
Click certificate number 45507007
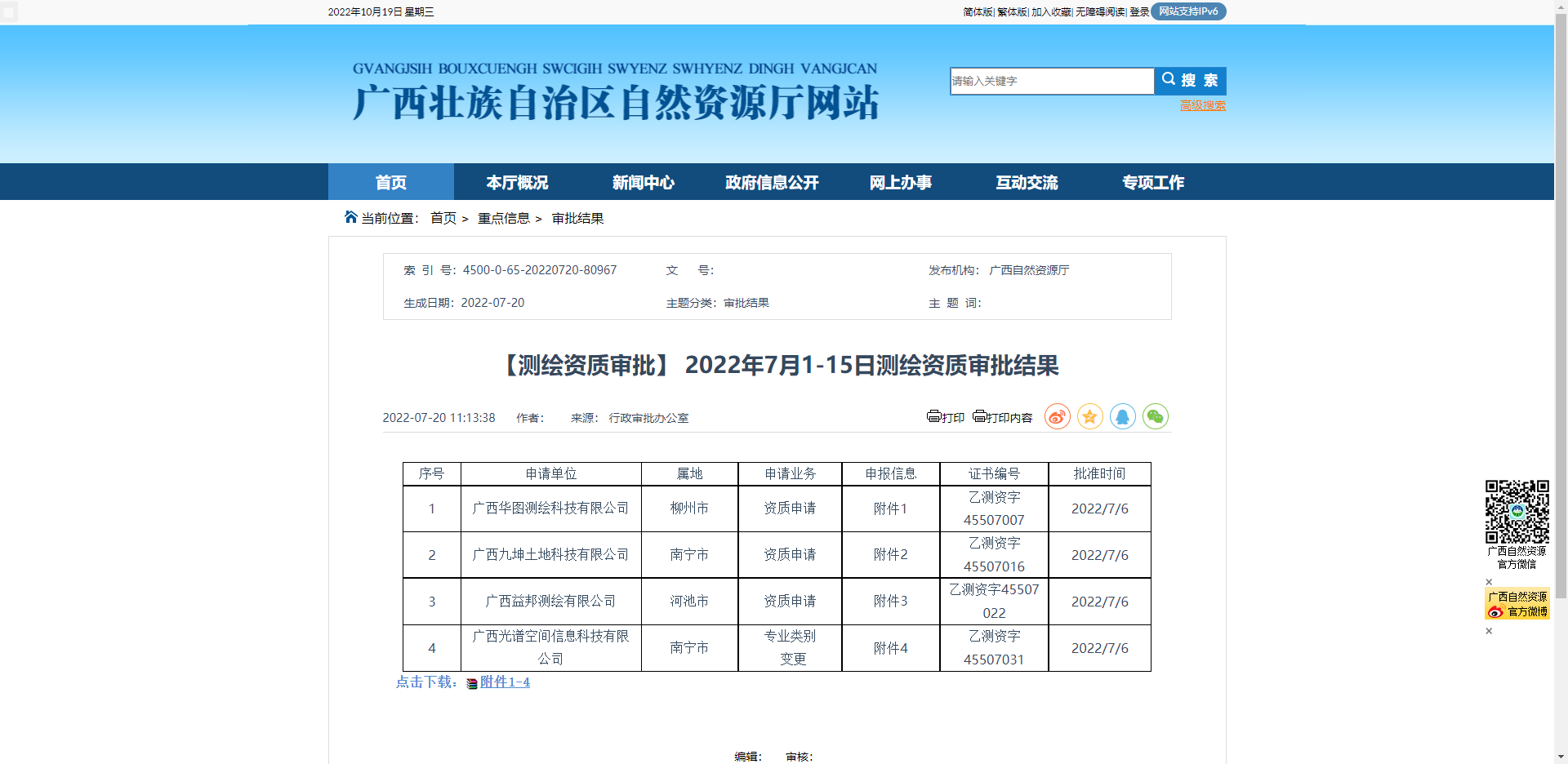click(x=994, y=520)
